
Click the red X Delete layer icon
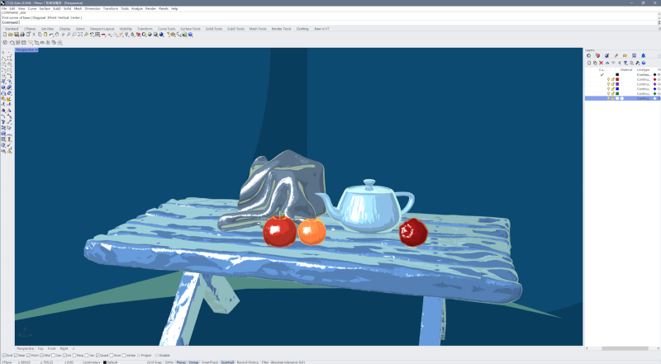point(601,63)
